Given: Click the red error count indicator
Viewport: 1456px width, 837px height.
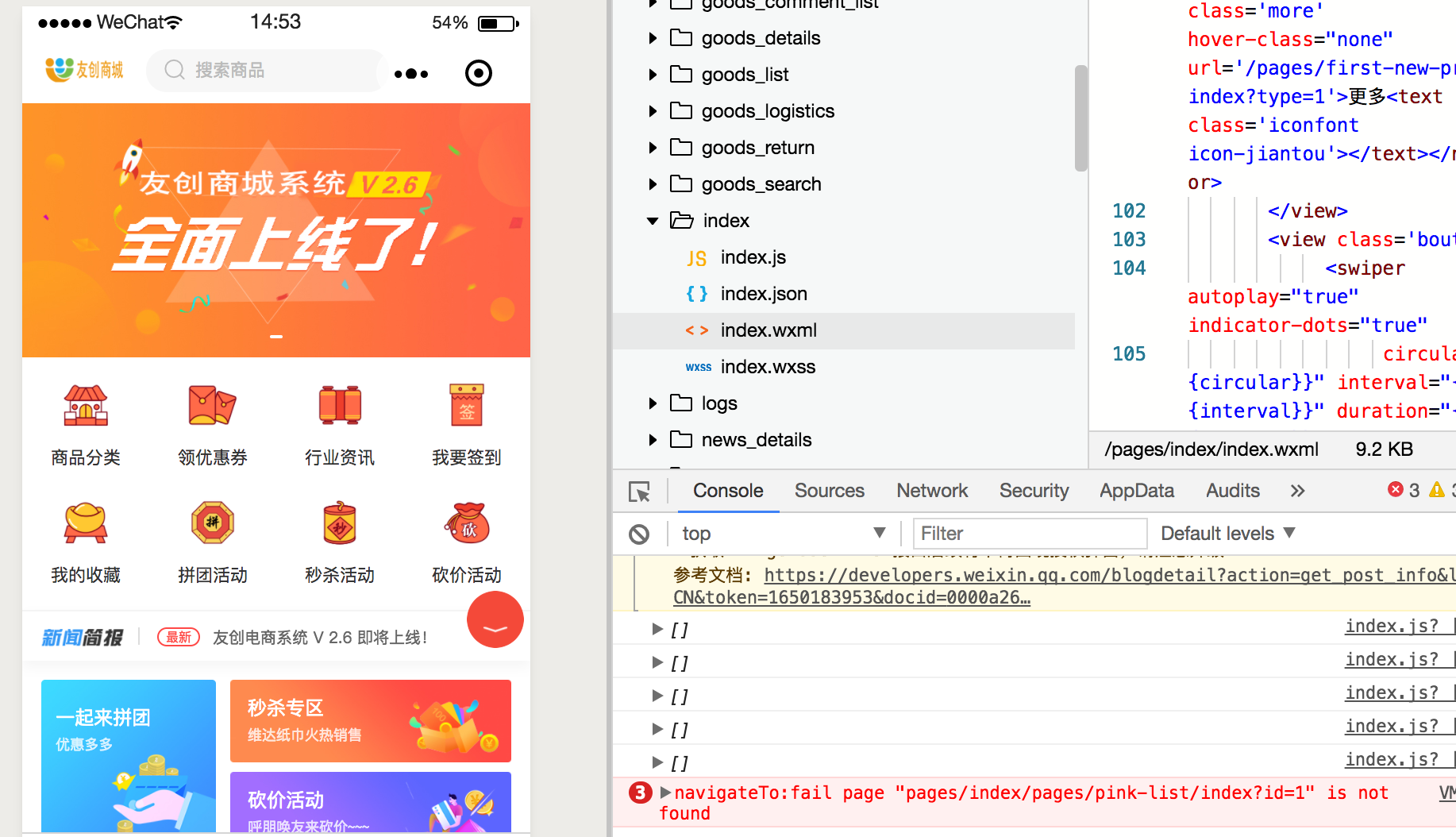Looking at the screenshot, I should click(1404, 490).
